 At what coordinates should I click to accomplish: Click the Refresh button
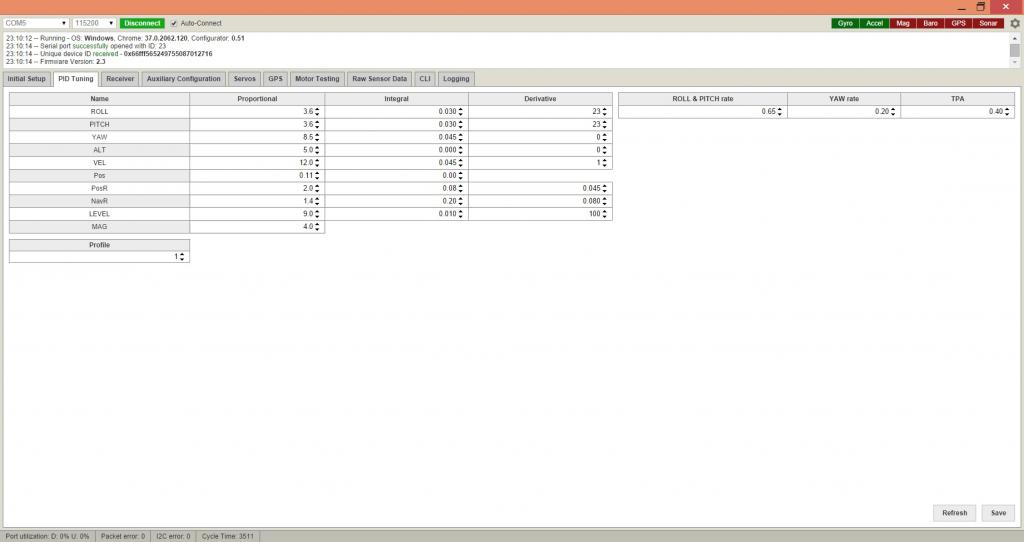click(955, 513)
